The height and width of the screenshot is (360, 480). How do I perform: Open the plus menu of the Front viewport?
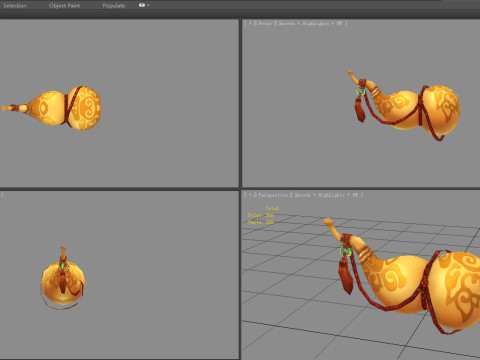(250, 23)
